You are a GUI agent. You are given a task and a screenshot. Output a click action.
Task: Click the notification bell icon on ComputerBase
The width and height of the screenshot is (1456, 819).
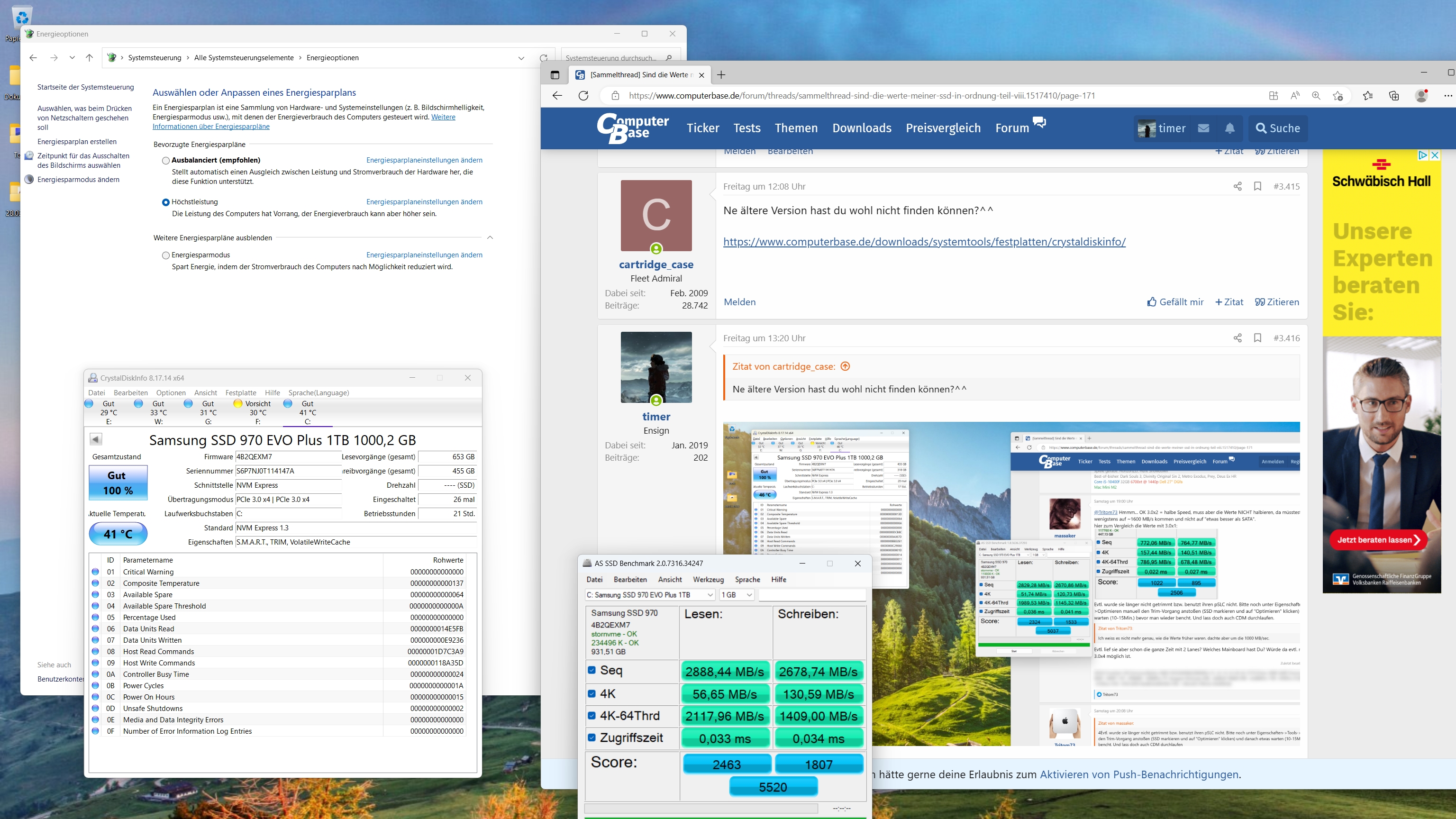pos(1230,128)
